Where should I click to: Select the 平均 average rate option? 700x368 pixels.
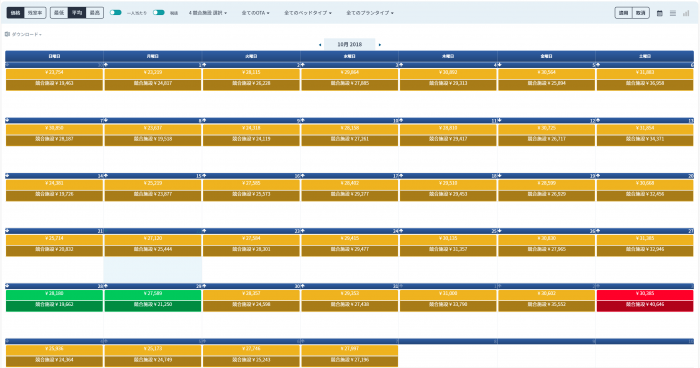pyautogui.click(x=77, y=13)
